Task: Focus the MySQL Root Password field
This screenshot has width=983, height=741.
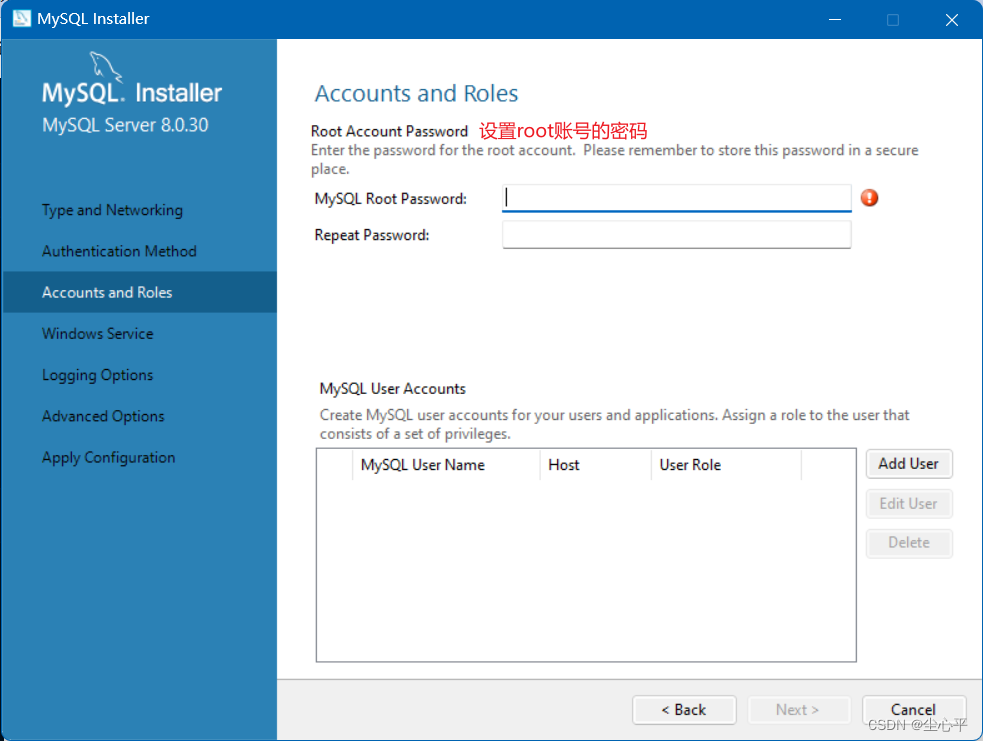Action: (x=676, y=198)
